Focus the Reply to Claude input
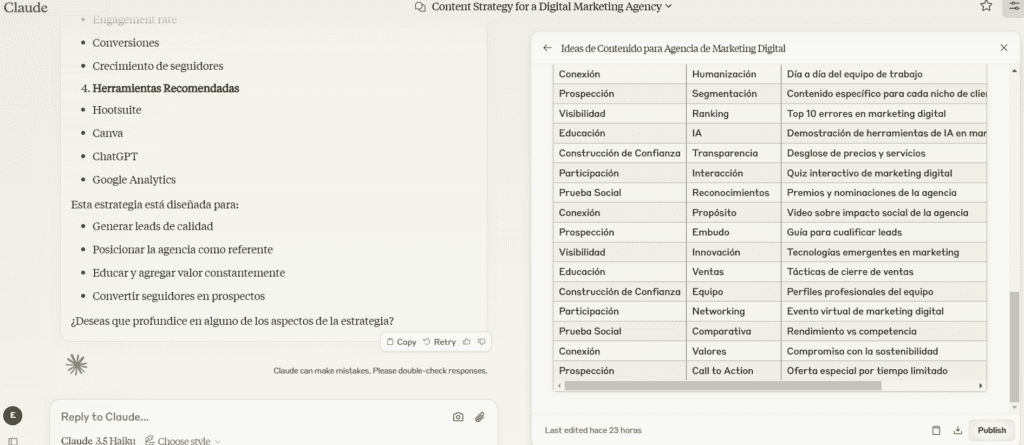This screenshot has width=1024, height=445. [x=248, y=417]
